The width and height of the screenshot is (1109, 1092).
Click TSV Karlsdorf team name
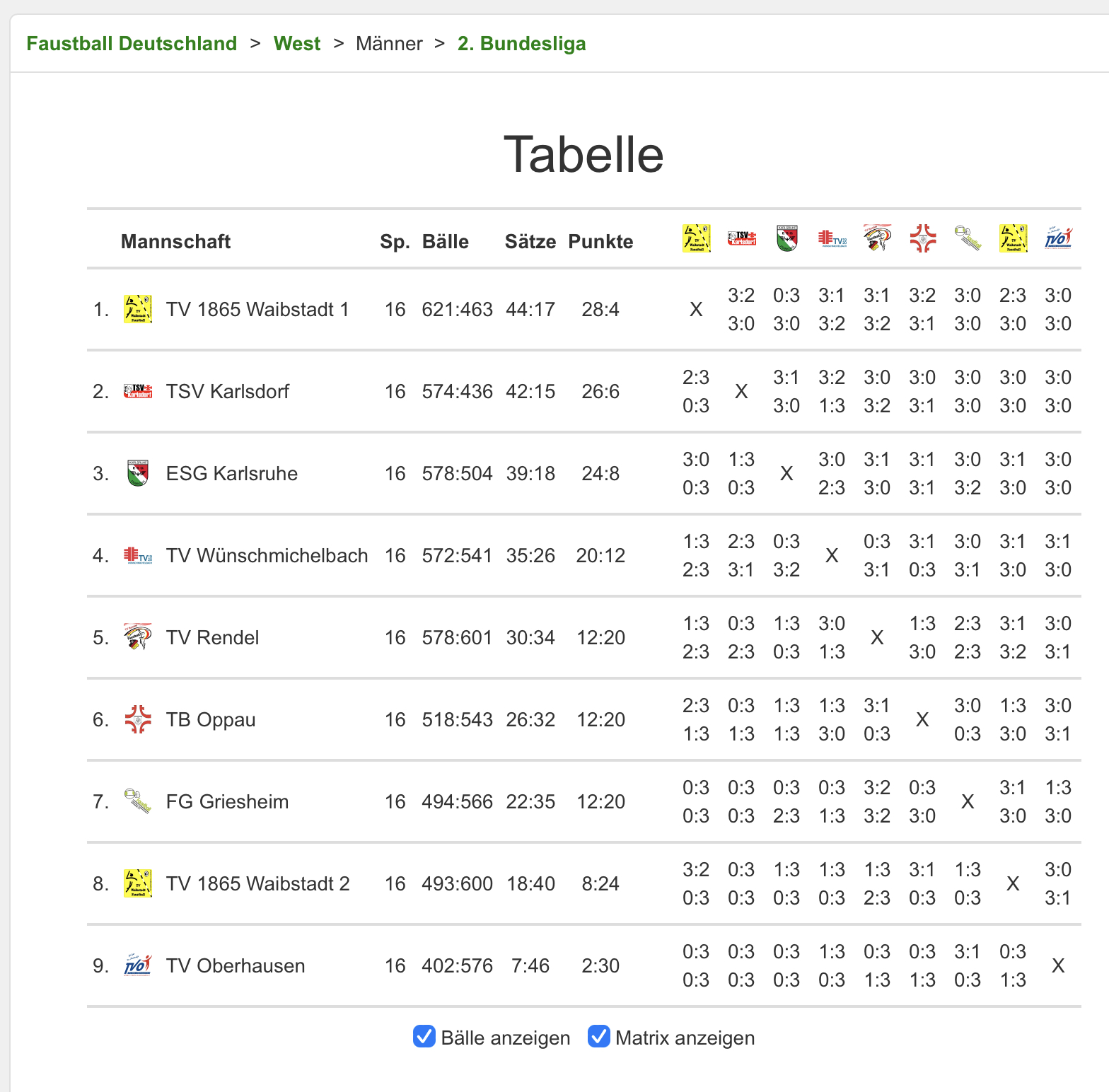point(228,392)
